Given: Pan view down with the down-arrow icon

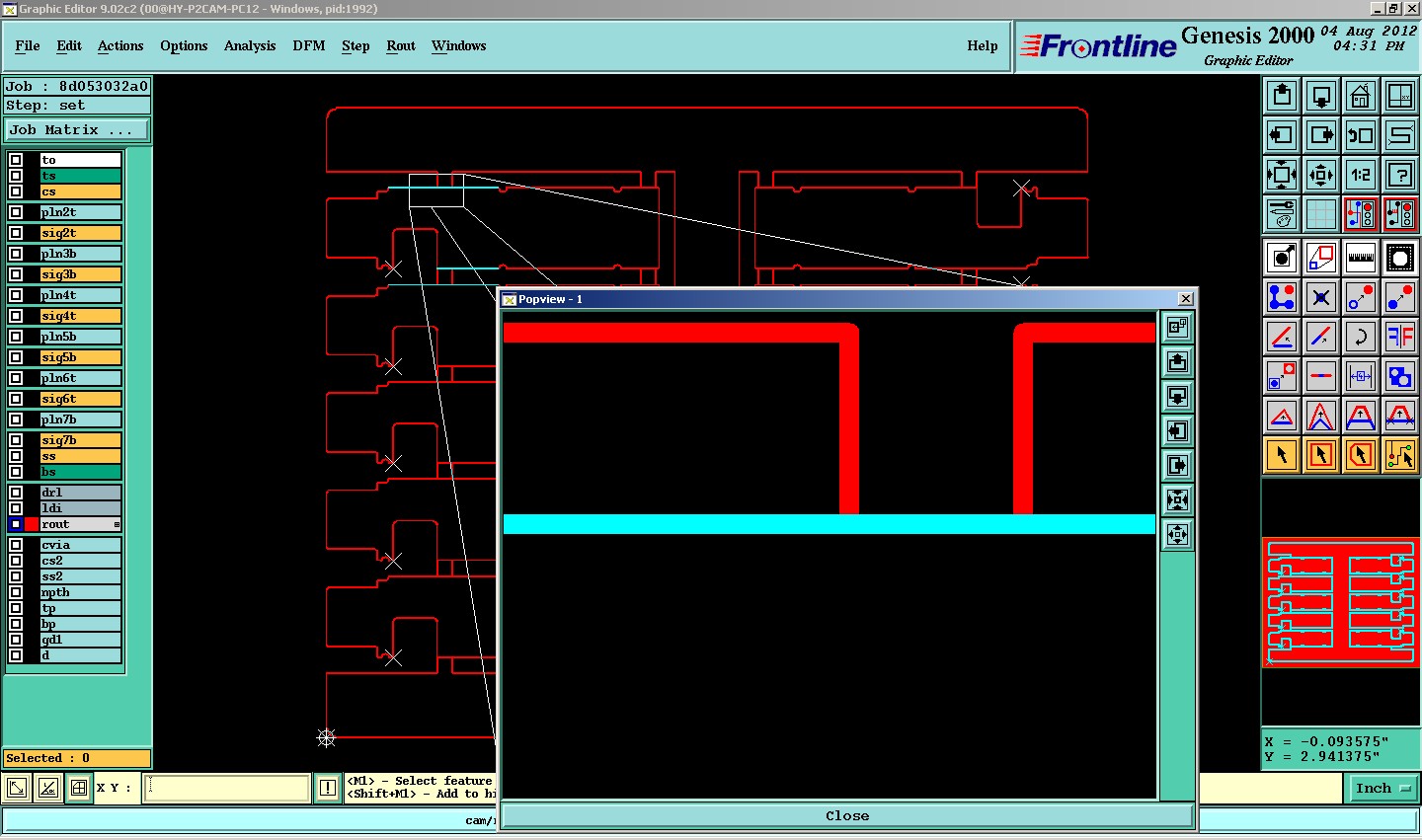Looking at the screenshot, I should point(1321,96).
